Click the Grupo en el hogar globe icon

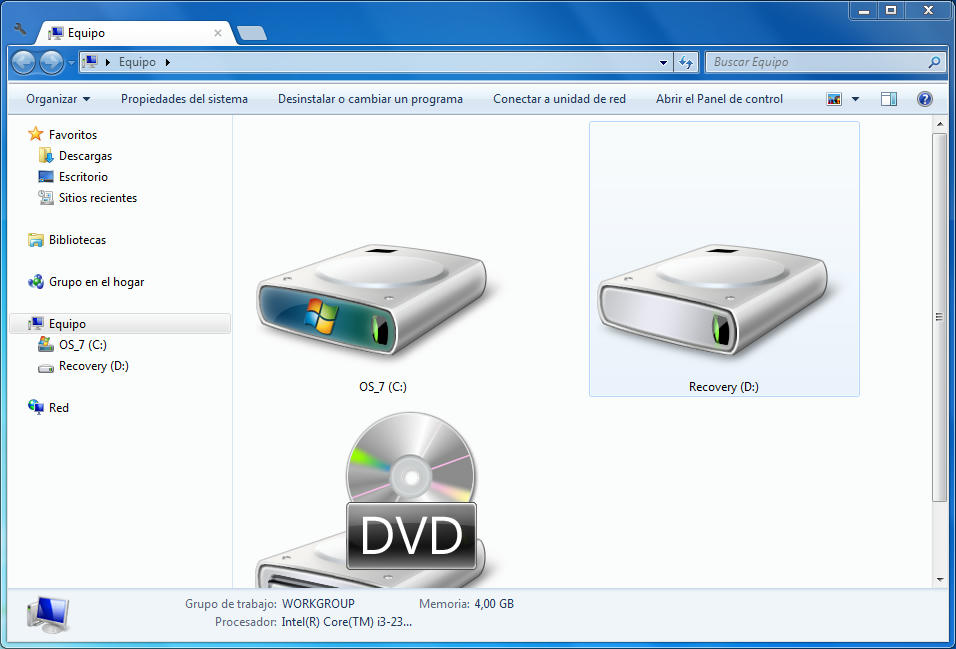pos(36,282)
